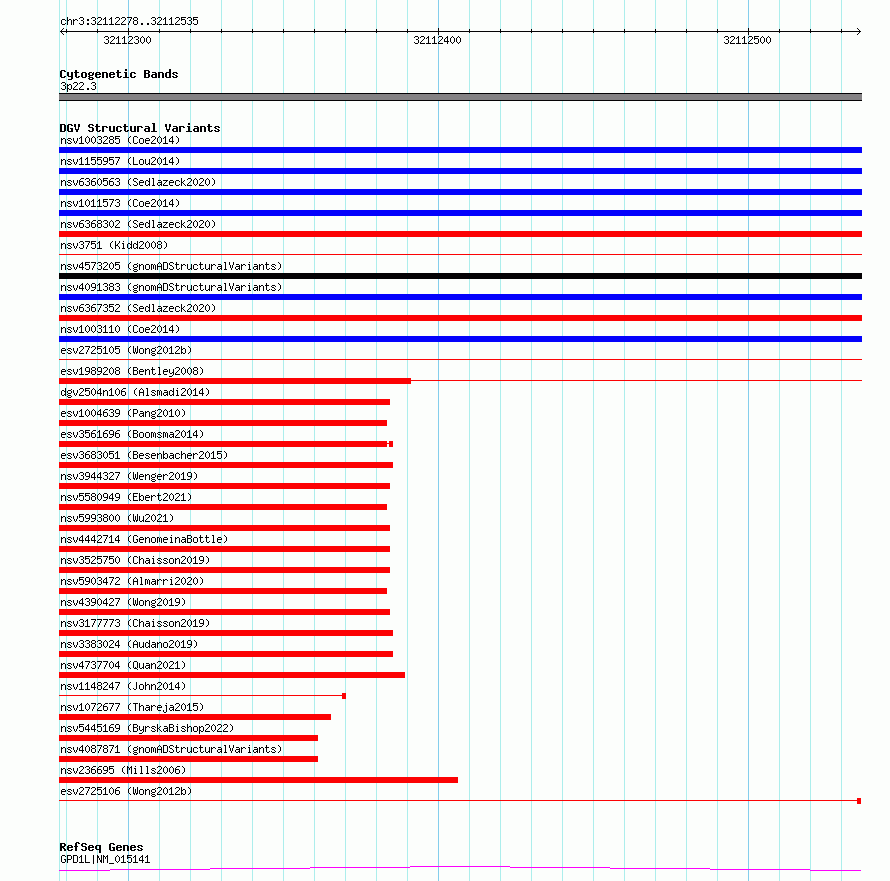Click the gray 3p22.3 cytogenetic band bar
This screenshot has width=890, height=881.
(x=460, y=97)
